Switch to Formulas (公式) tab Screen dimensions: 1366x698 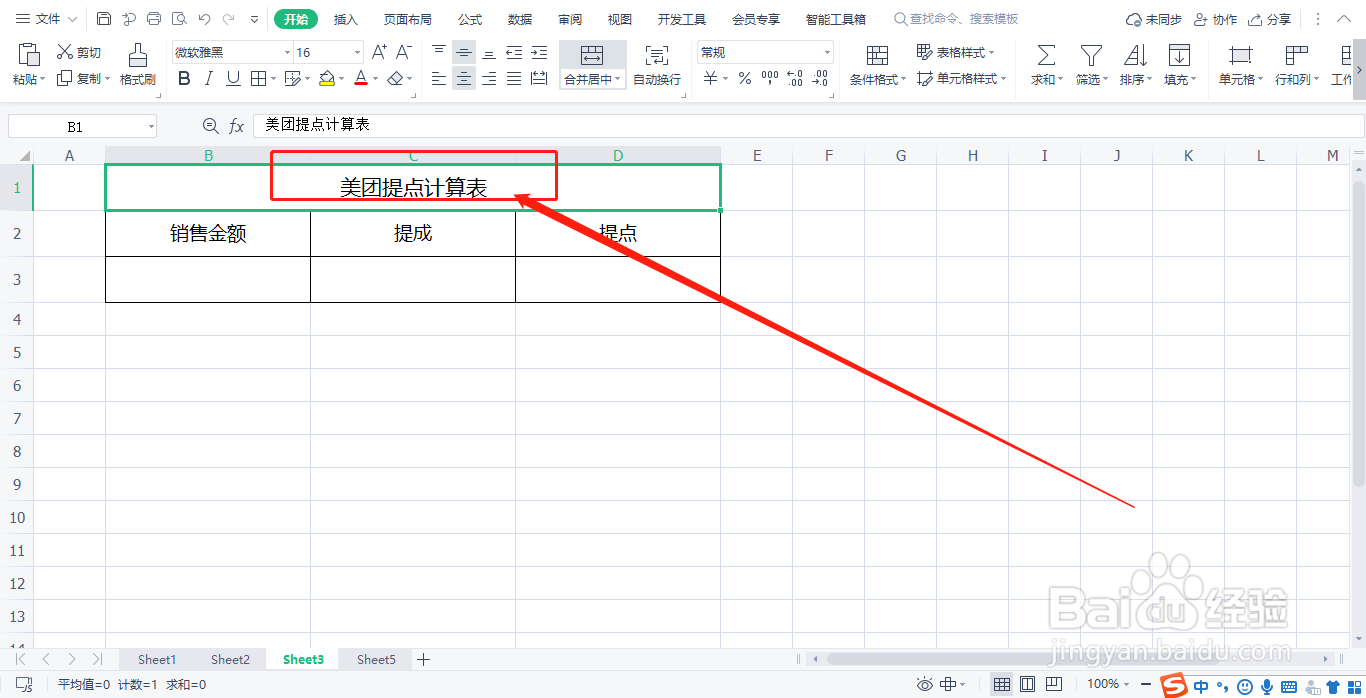coord(470,19)
